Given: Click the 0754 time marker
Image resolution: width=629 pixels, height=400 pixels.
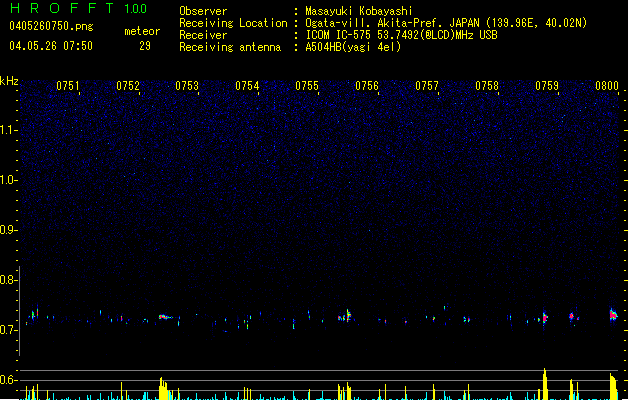Looking at the screenshot, I should point(247,86).
